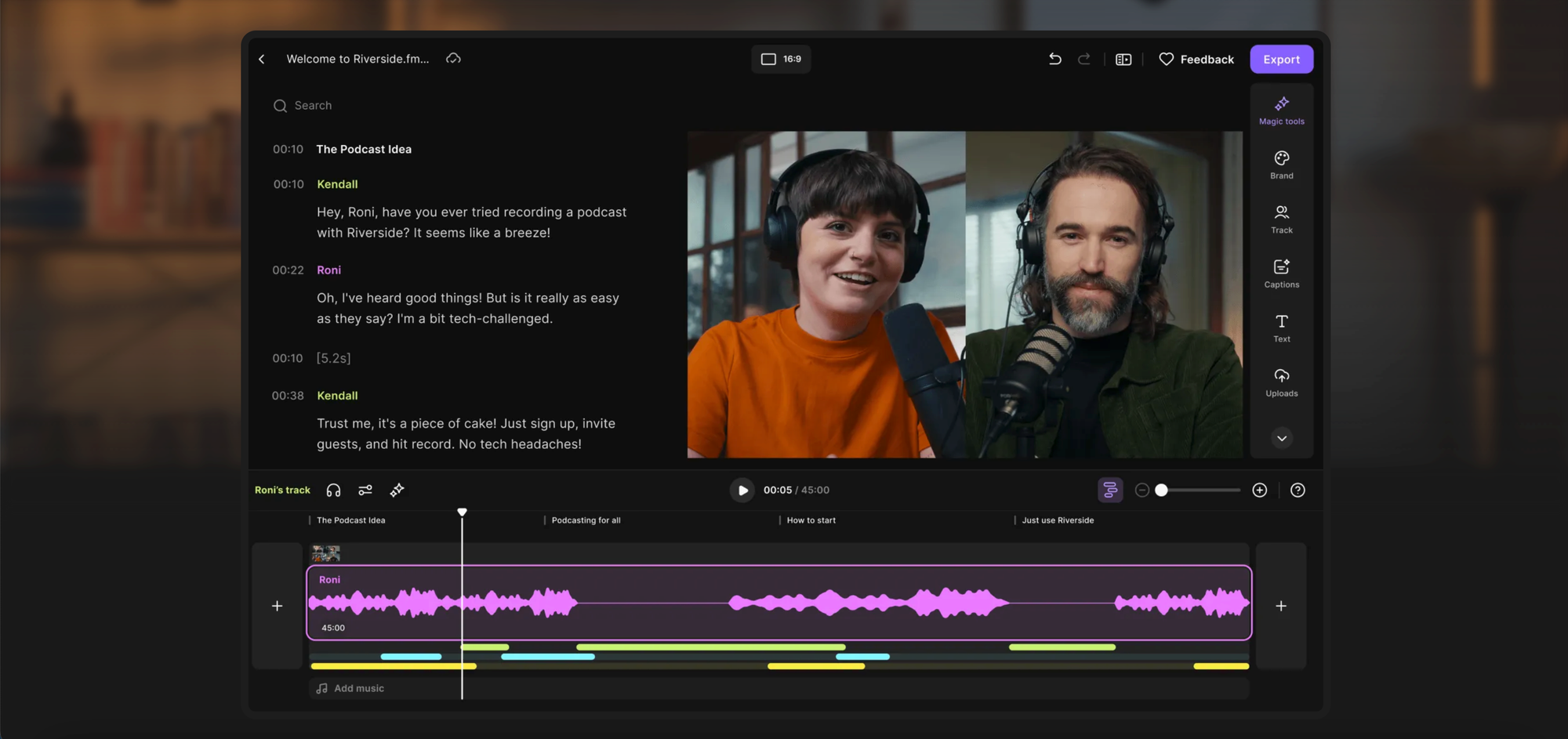This screenshot has height=739, width=1568.
Task: Open Magic tools panel
Action: pos(1282,110)
